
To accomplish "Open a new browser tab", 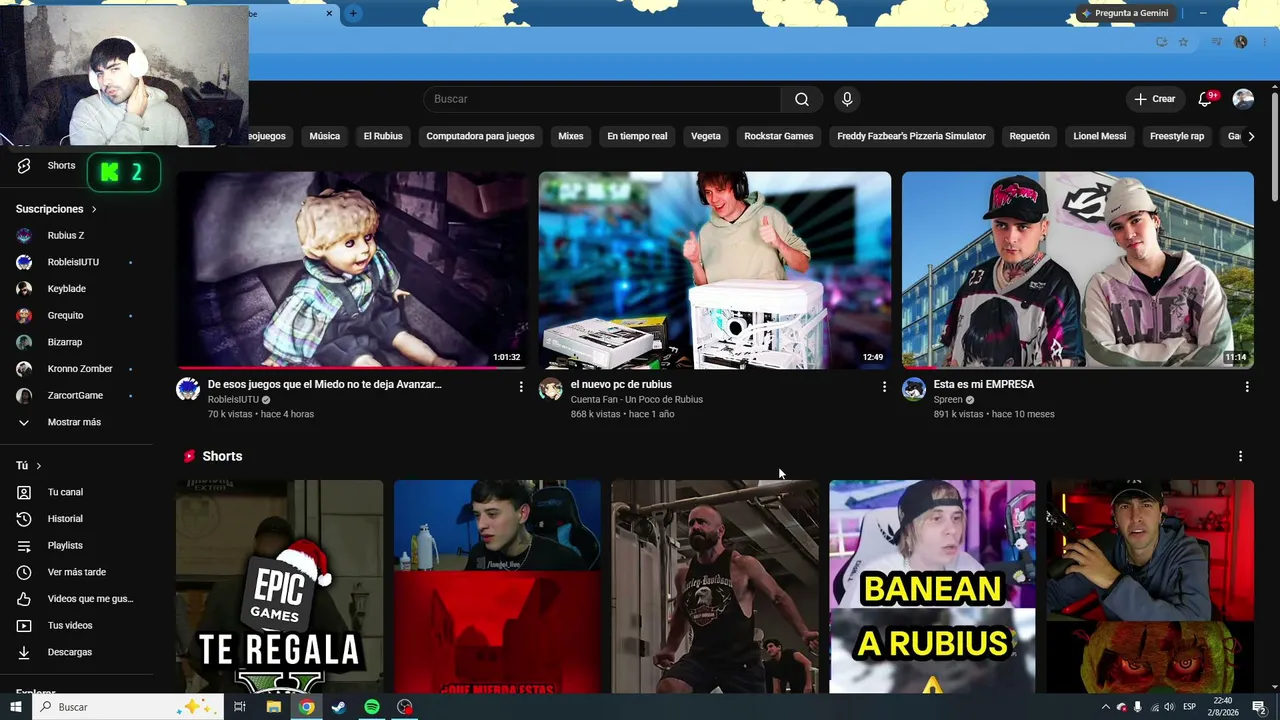I will click(353, 13).
